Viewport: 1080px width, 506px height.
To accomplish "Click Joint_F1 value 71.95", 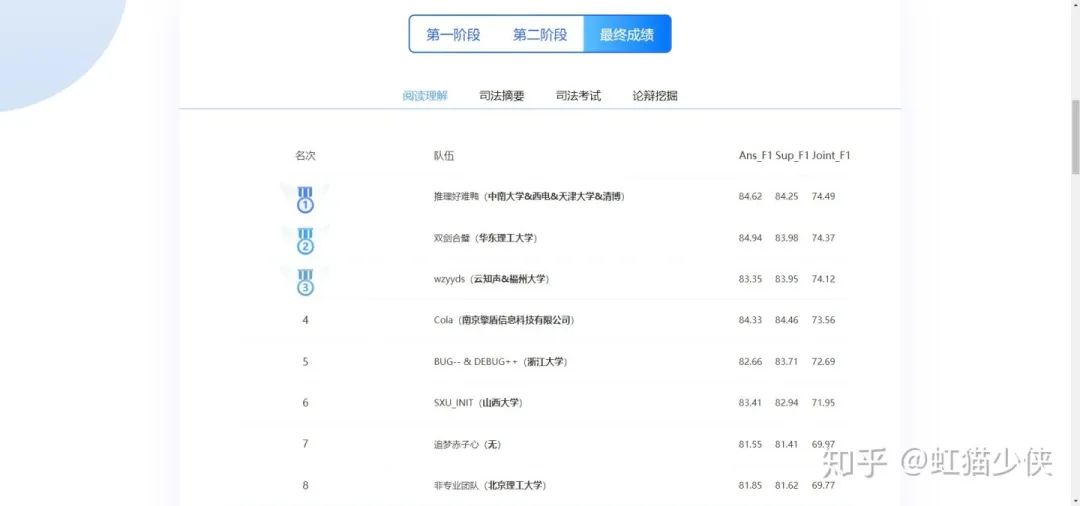I will point(823,403).
